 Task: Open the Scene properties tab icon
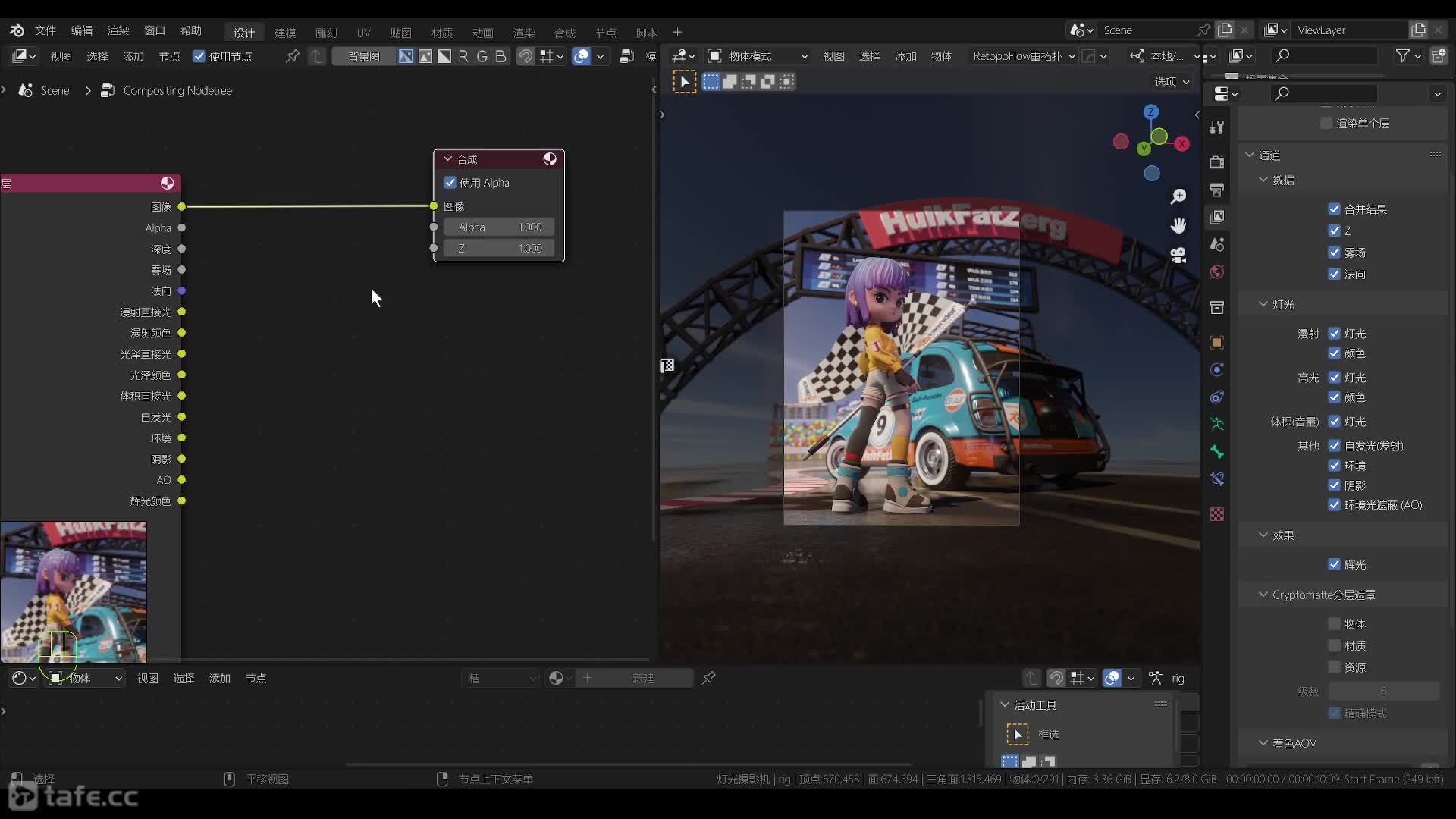tap(1217, 244)
